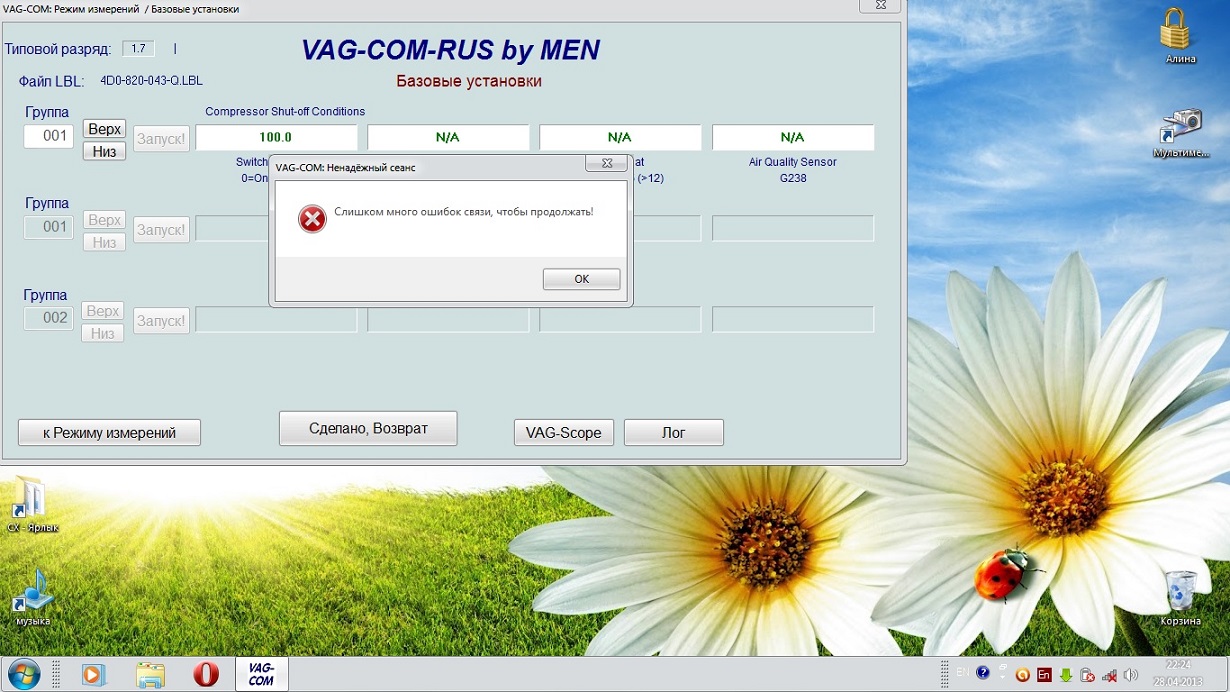The width and height of the screenshot is (1230, 692).
Task: Click Низ next to first Группа 001
Action: pyautogui.click(x=104, y=151)
